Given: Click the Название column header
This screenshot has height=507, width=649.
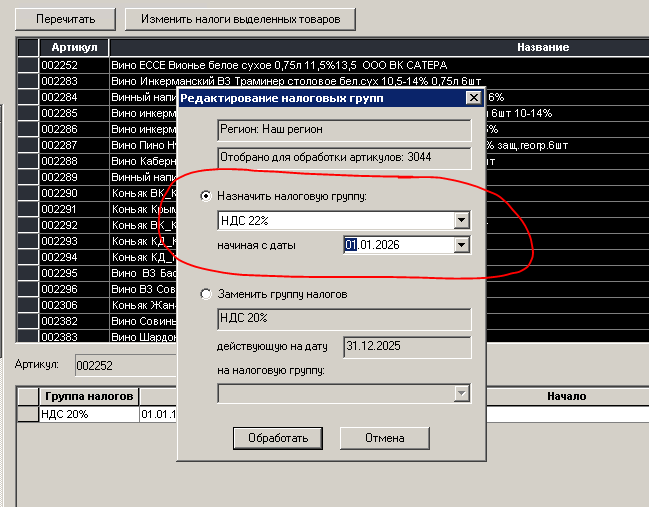Looking at the screenshot, I should (542, 47).
